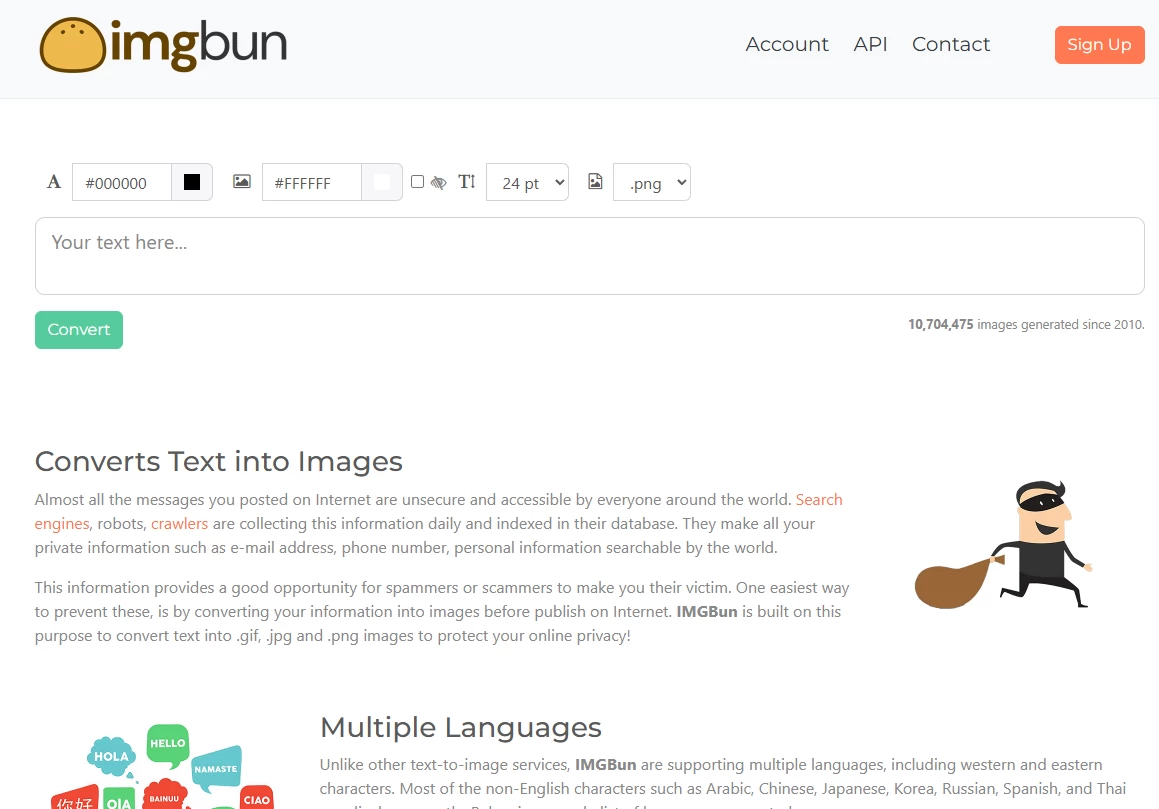Click the HOLA speech bubble graphic
Image resolution: width=1159 pixels, height=809 pixels.
pos(110,756)
